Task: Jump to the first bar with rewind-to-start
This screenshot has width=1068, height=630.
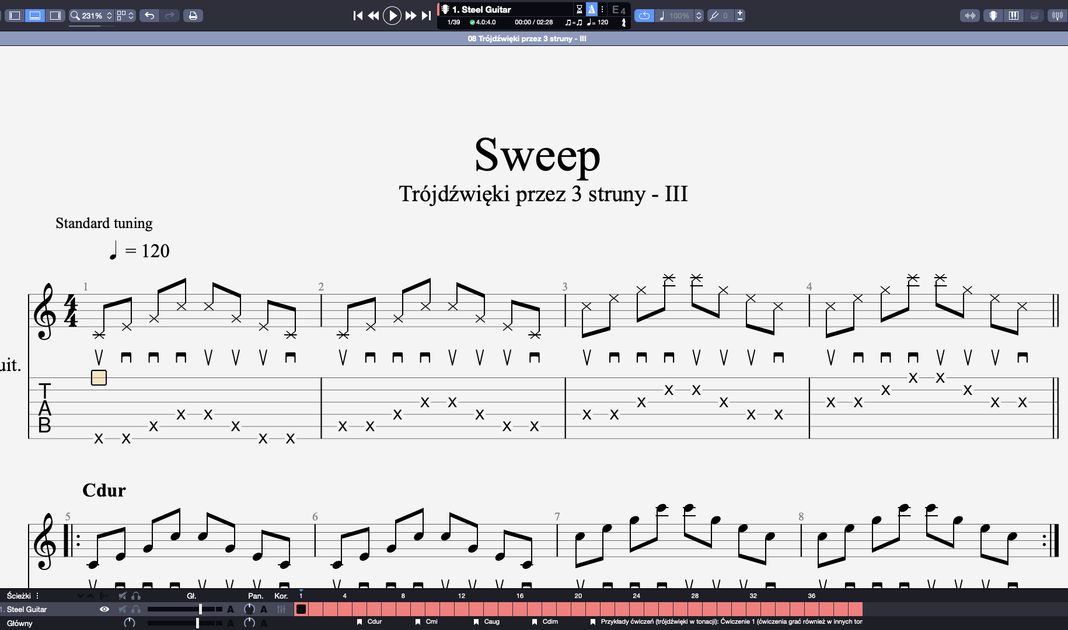Action: pyautogui.click(x=358, y=16)
